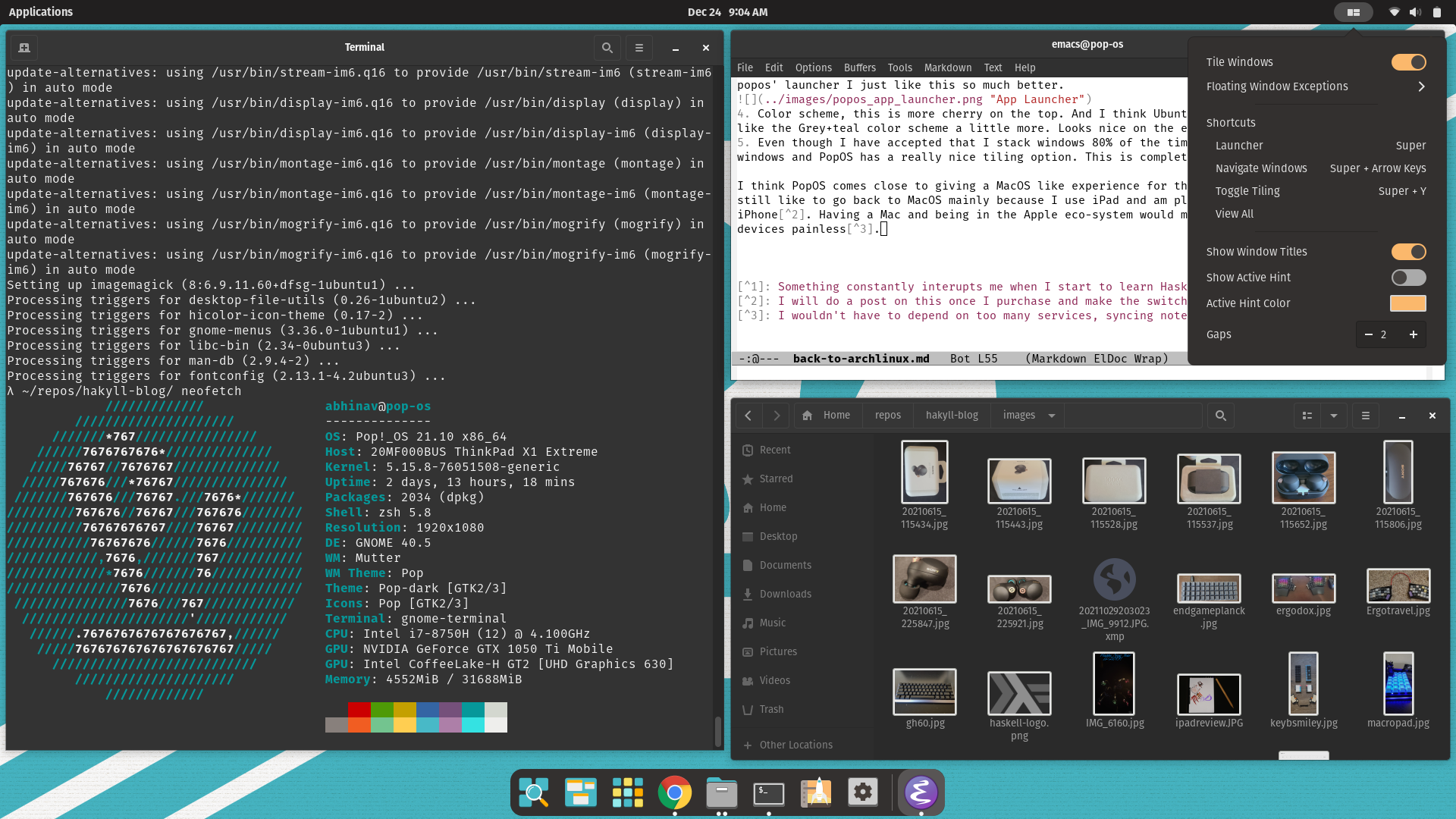Open Documents in the file manager sidebar
The image size is (1456, 819).
pos(802,565)
